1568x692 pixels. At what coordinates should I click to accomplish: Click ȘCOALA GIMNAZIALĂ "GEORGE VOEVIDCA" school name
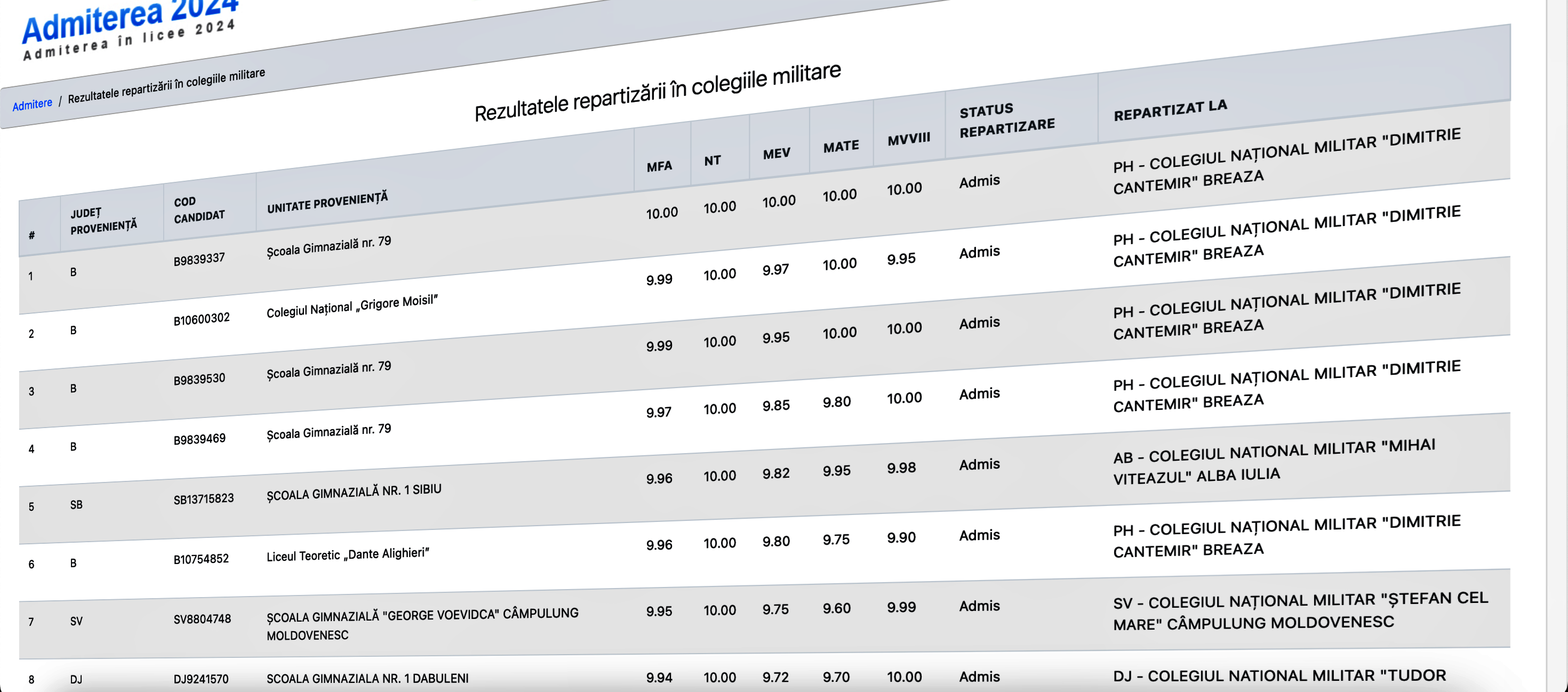pyautogui.click(x=422, y=624)
